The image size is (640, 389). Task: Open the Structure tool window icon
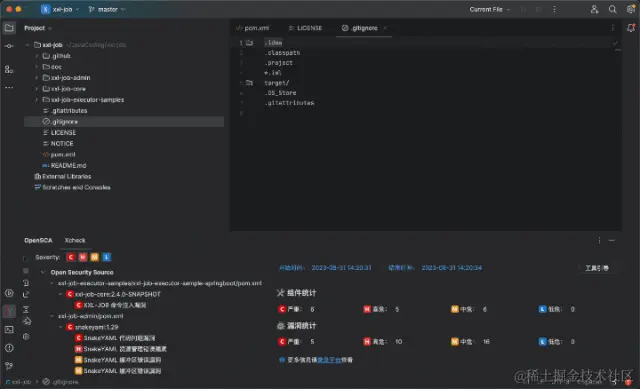[x=9, y=69]
